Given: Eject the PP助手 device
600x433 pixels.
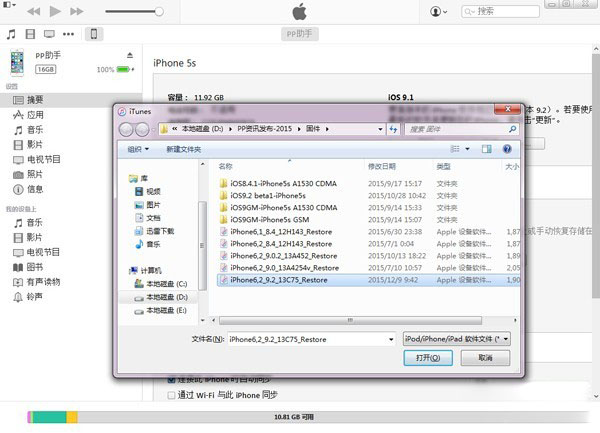Looking at the screenshot, I should 130,55.
